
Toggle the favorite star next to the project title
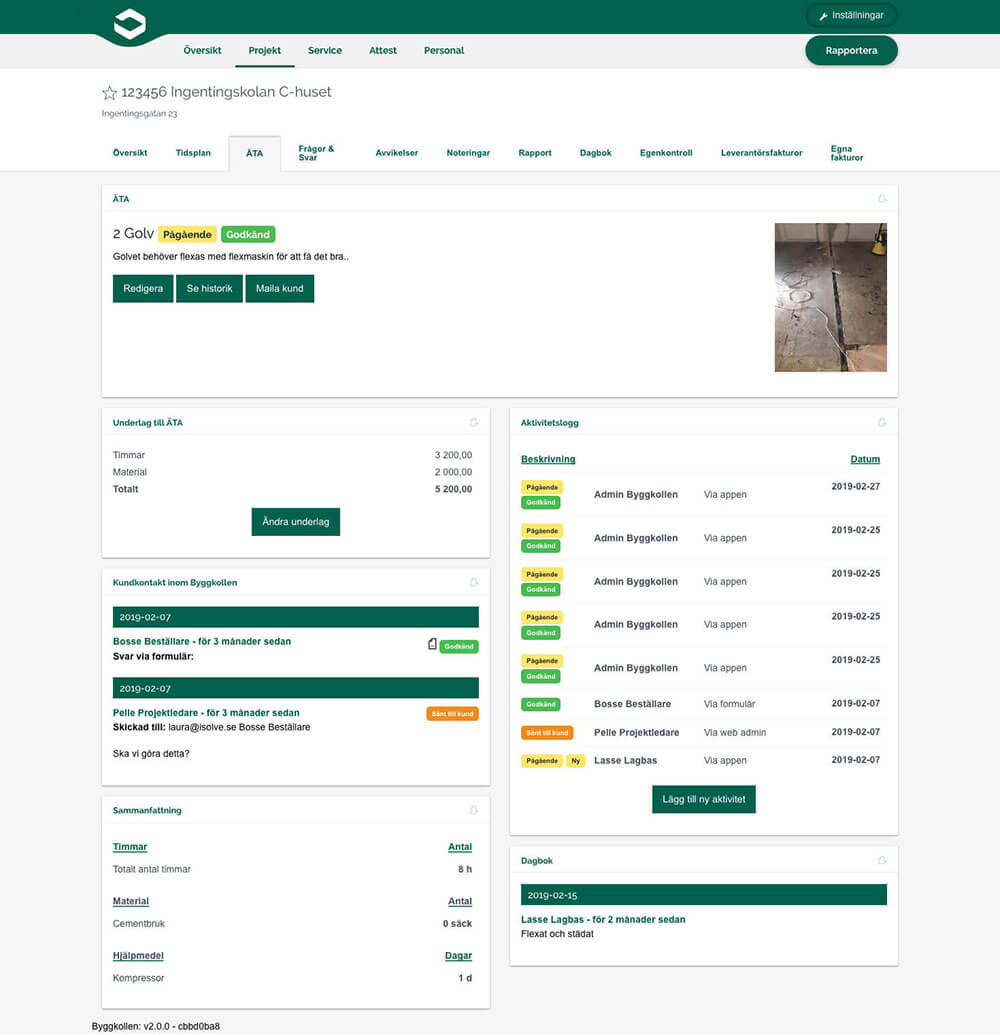coord(109,92)
